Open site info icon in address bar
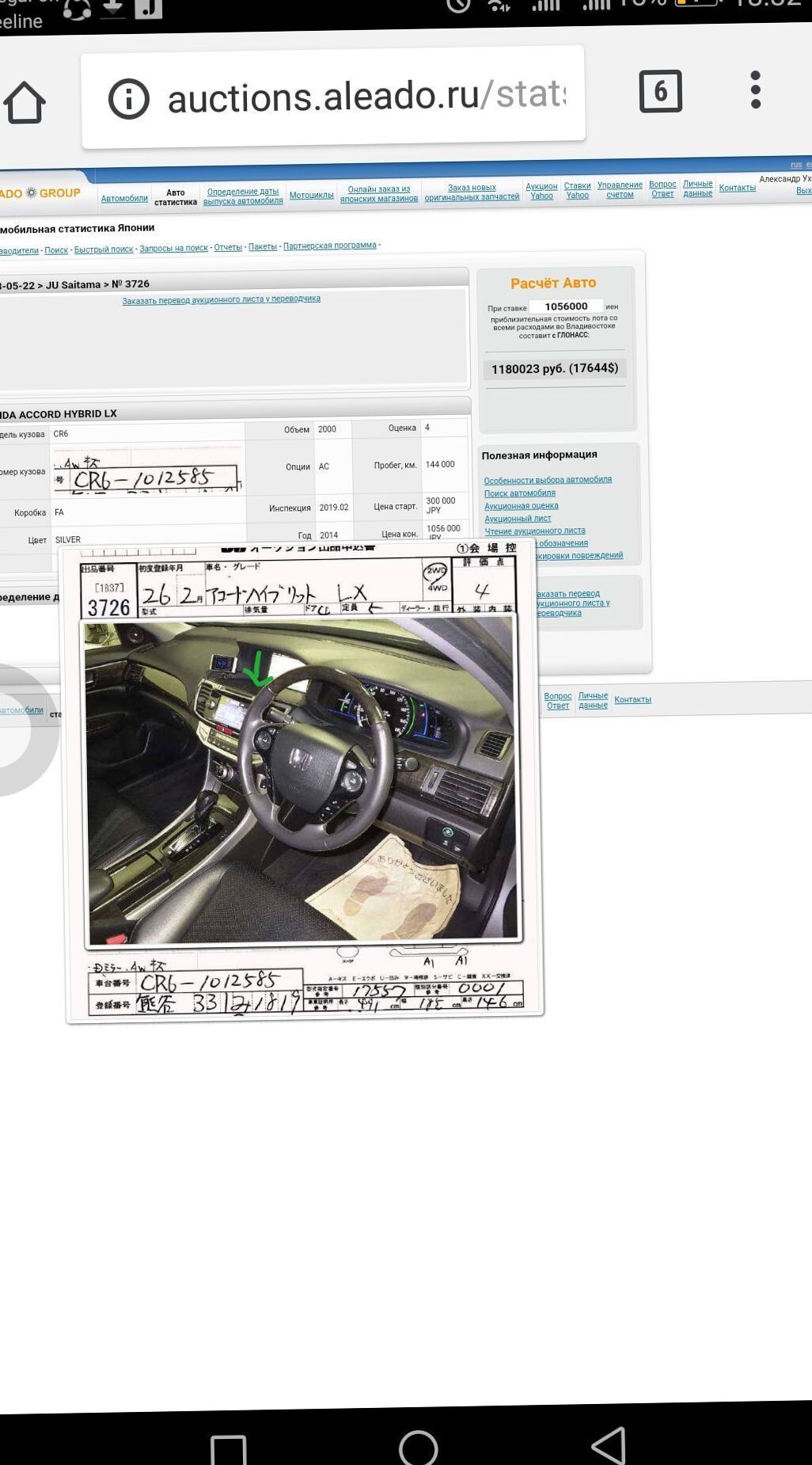 coord(128,98)
